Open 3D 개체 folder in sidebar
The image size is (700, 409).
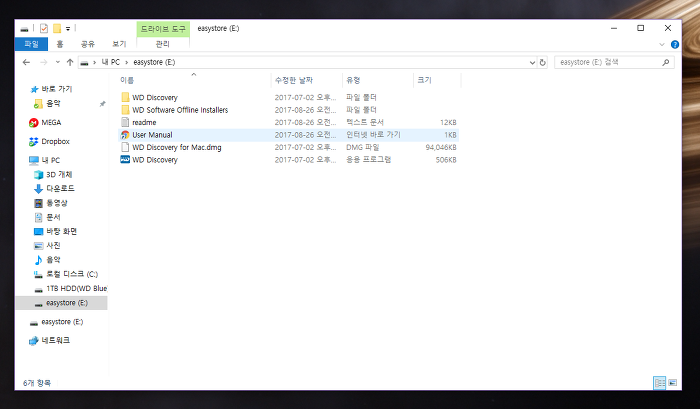59,175
